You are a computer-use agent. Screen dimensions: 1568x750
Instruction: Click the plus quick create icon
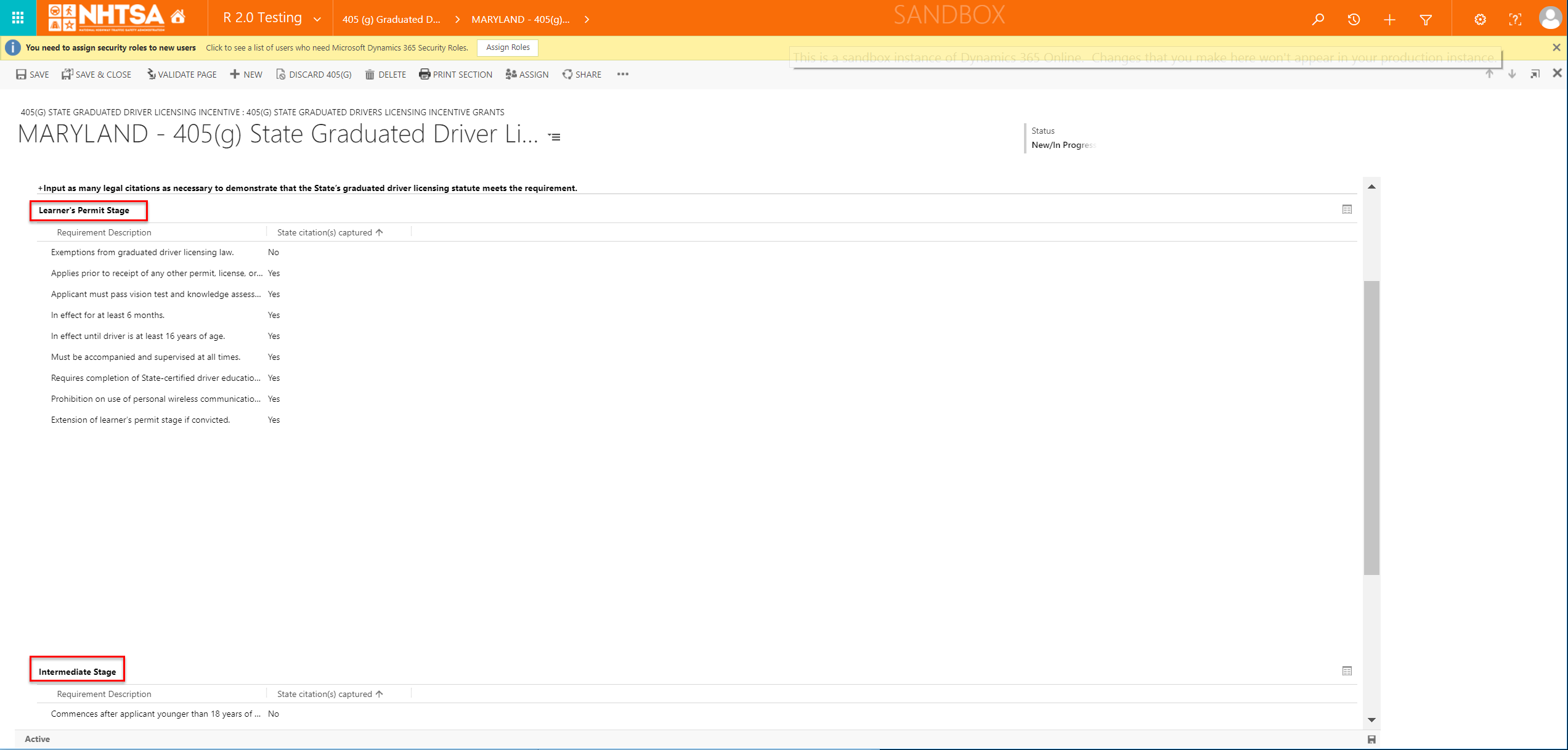coord(1389,19)
